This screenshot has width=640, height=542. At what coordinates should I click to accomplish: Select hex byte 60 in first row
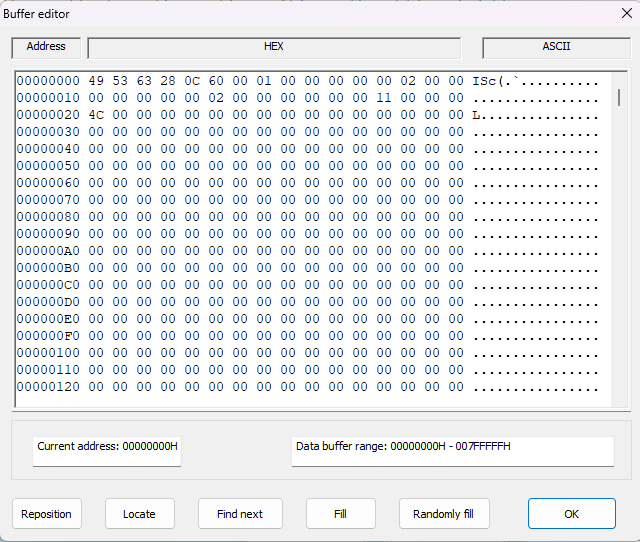click(216, 81)
